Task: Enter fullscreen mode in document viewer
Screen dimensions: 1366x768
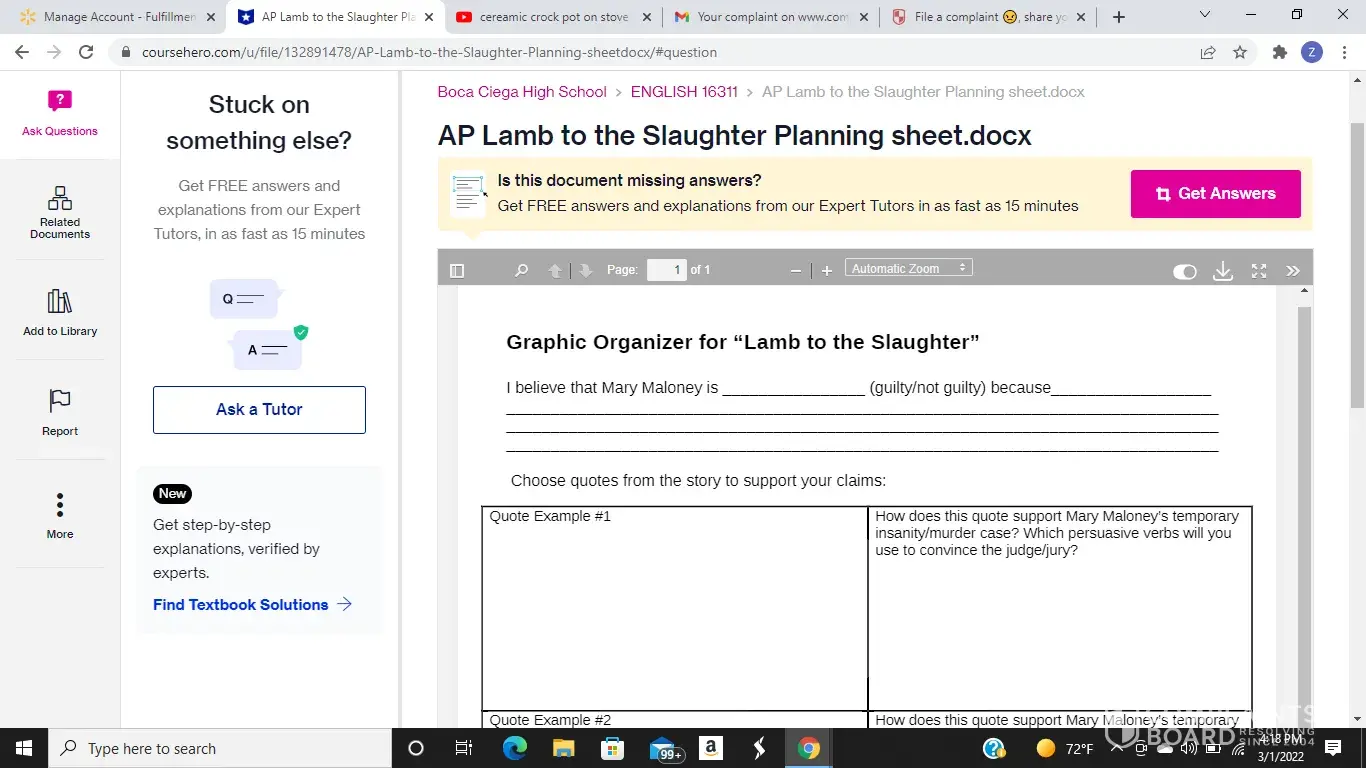Action: tap(1259, 271)
